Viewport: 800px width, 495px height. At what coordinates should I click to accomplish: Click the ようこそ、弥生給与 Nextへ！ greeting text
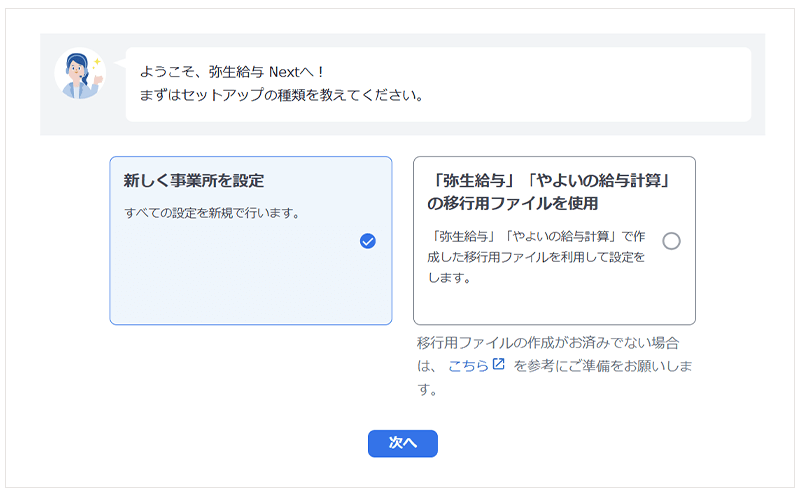[232, 72]
